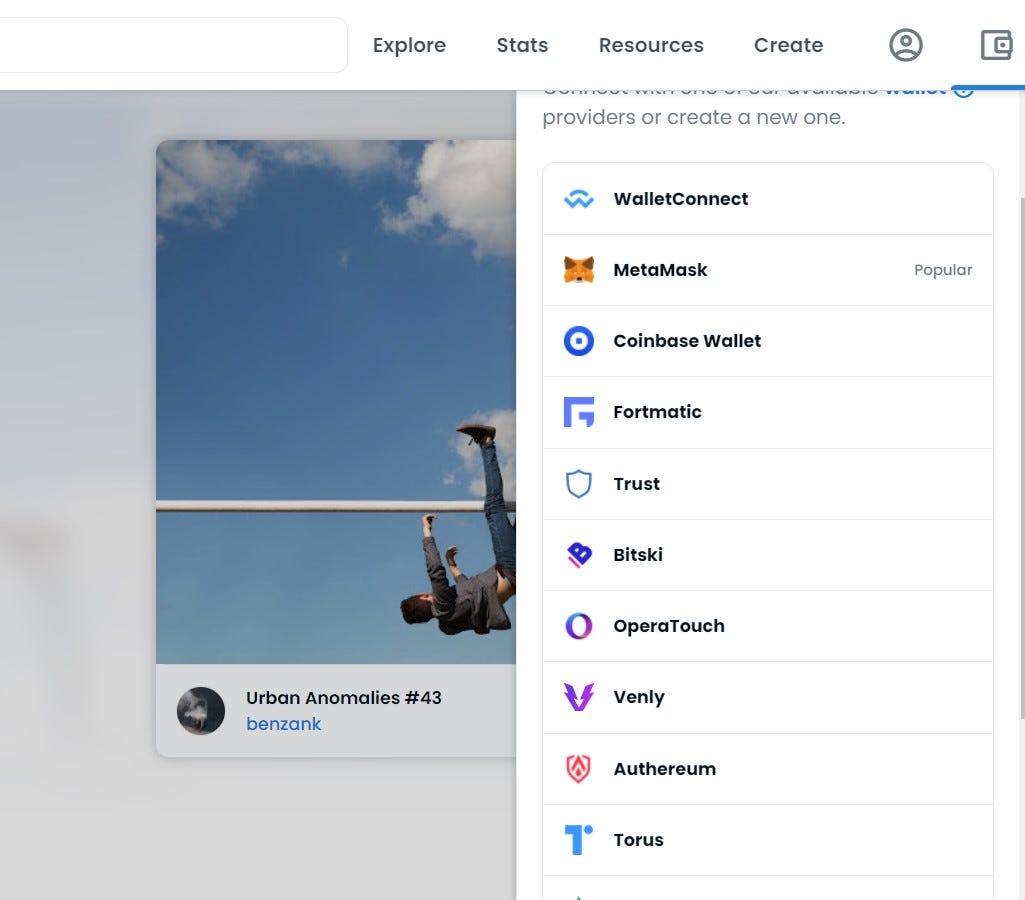1025x900 pixels.
Task: Open the account profile icon
Action: pyautogui.click(x=905, y=45)
